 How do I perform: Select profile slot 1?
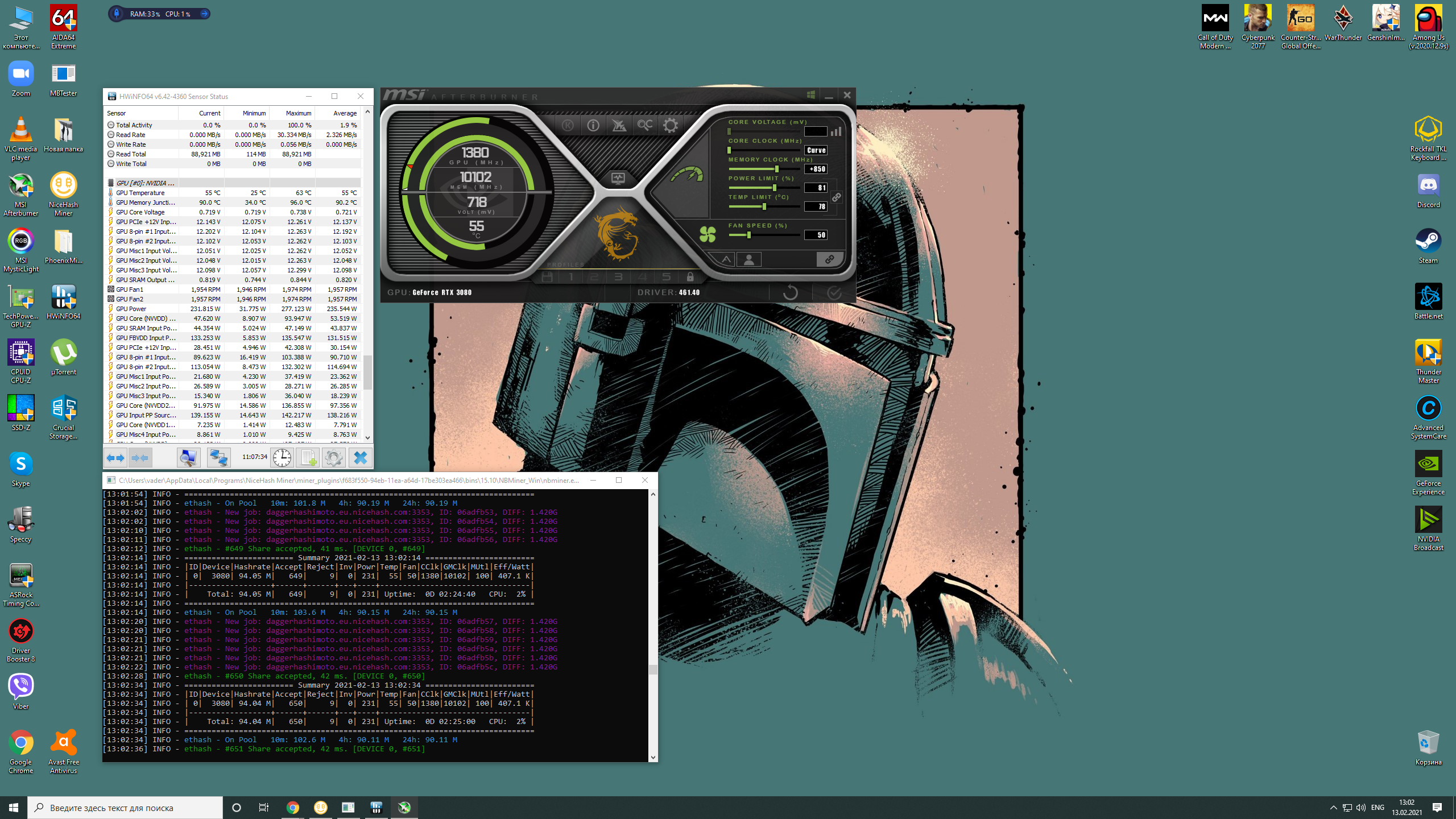(x=571, y=277)
